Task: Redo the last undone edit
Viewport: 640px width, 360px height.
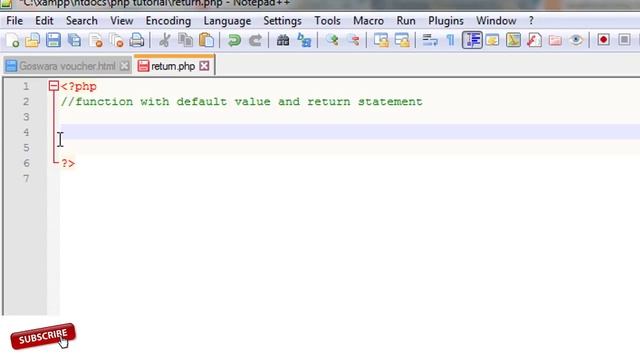Action: point(255,40)
